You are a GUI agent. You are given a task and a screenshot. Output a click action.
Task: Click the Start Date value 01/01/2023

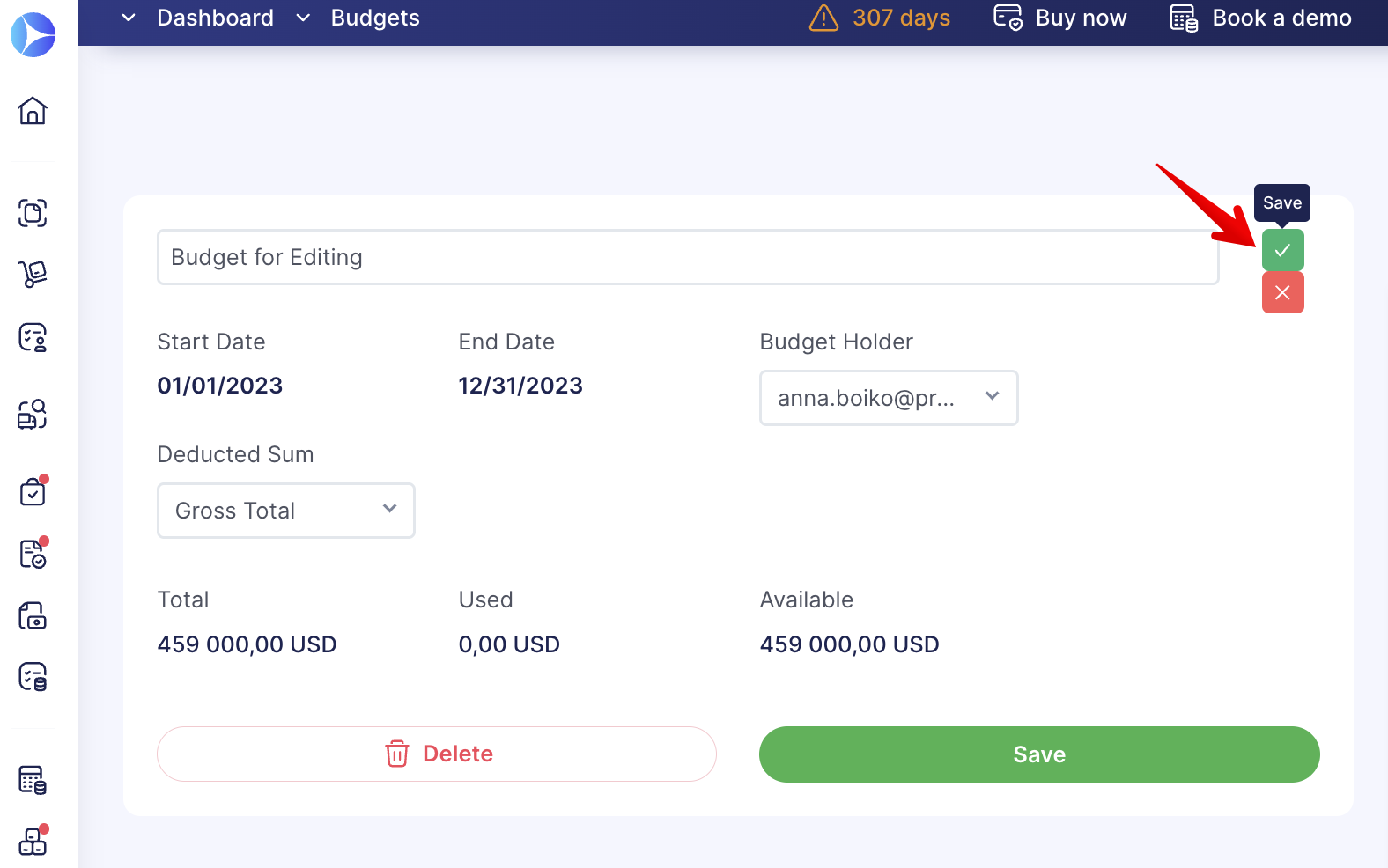pyautogui.click(x=220, y=386)
